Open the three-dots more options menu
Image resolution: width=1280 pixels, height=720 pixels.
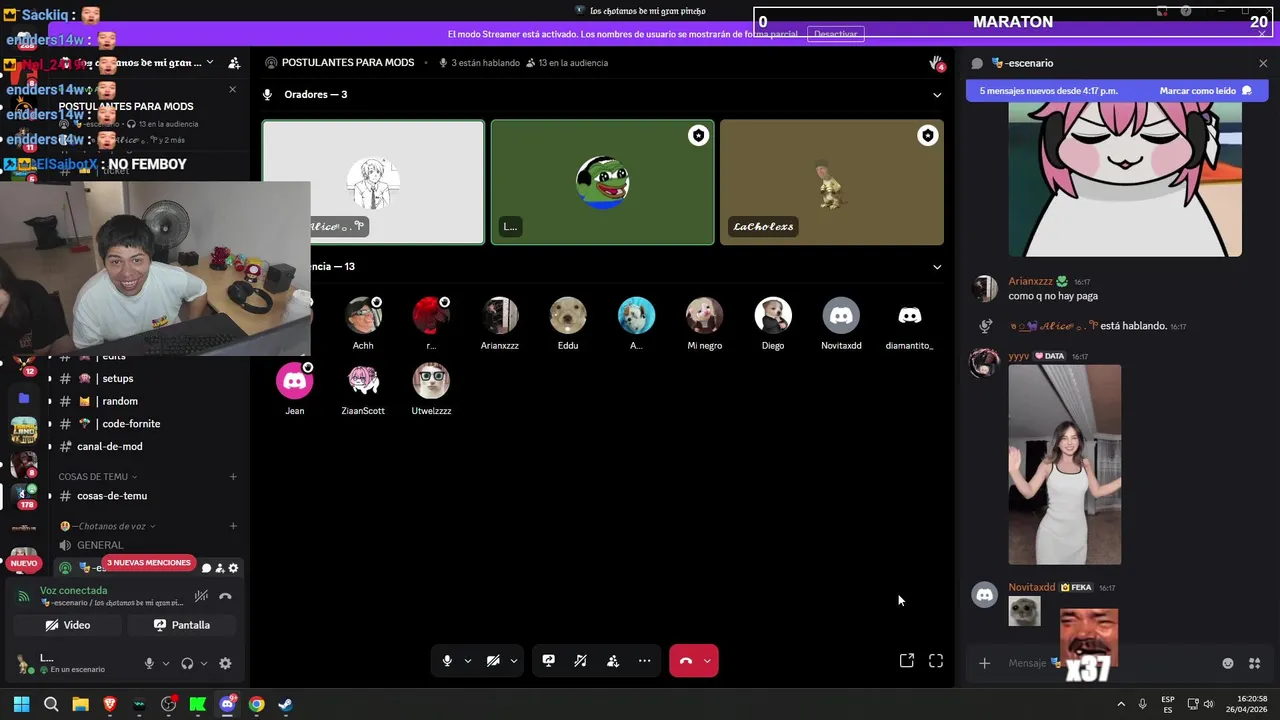[645, 661]
